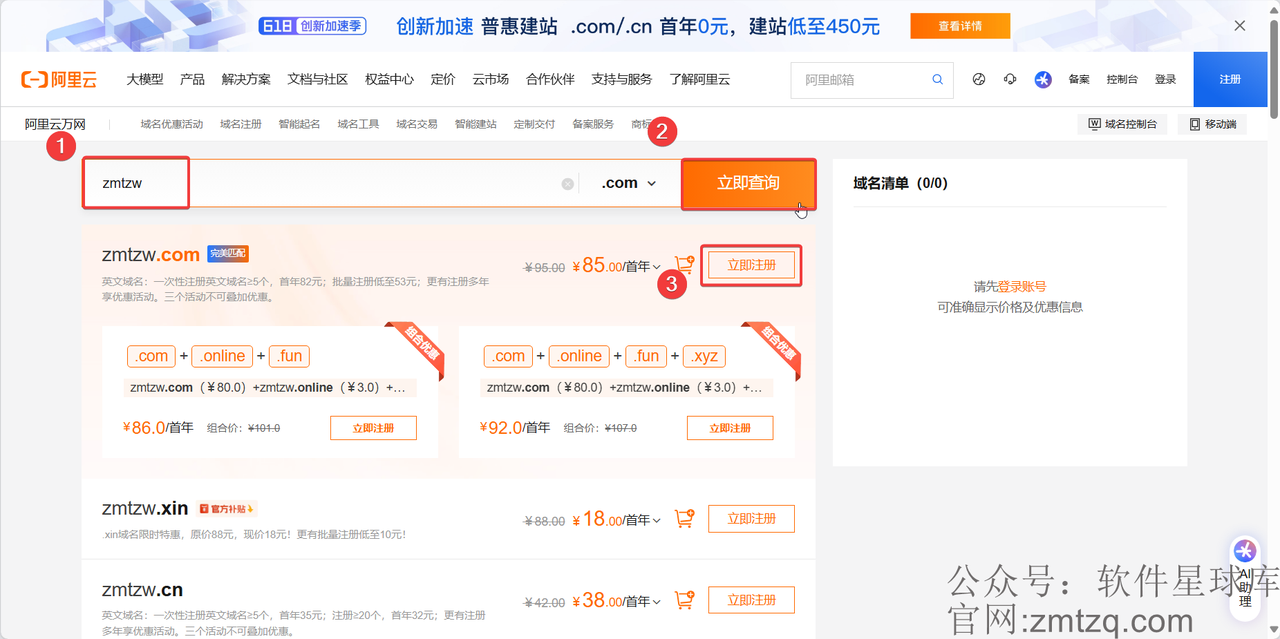Click the ¥86.0/首年 combo price

(158, 427)
